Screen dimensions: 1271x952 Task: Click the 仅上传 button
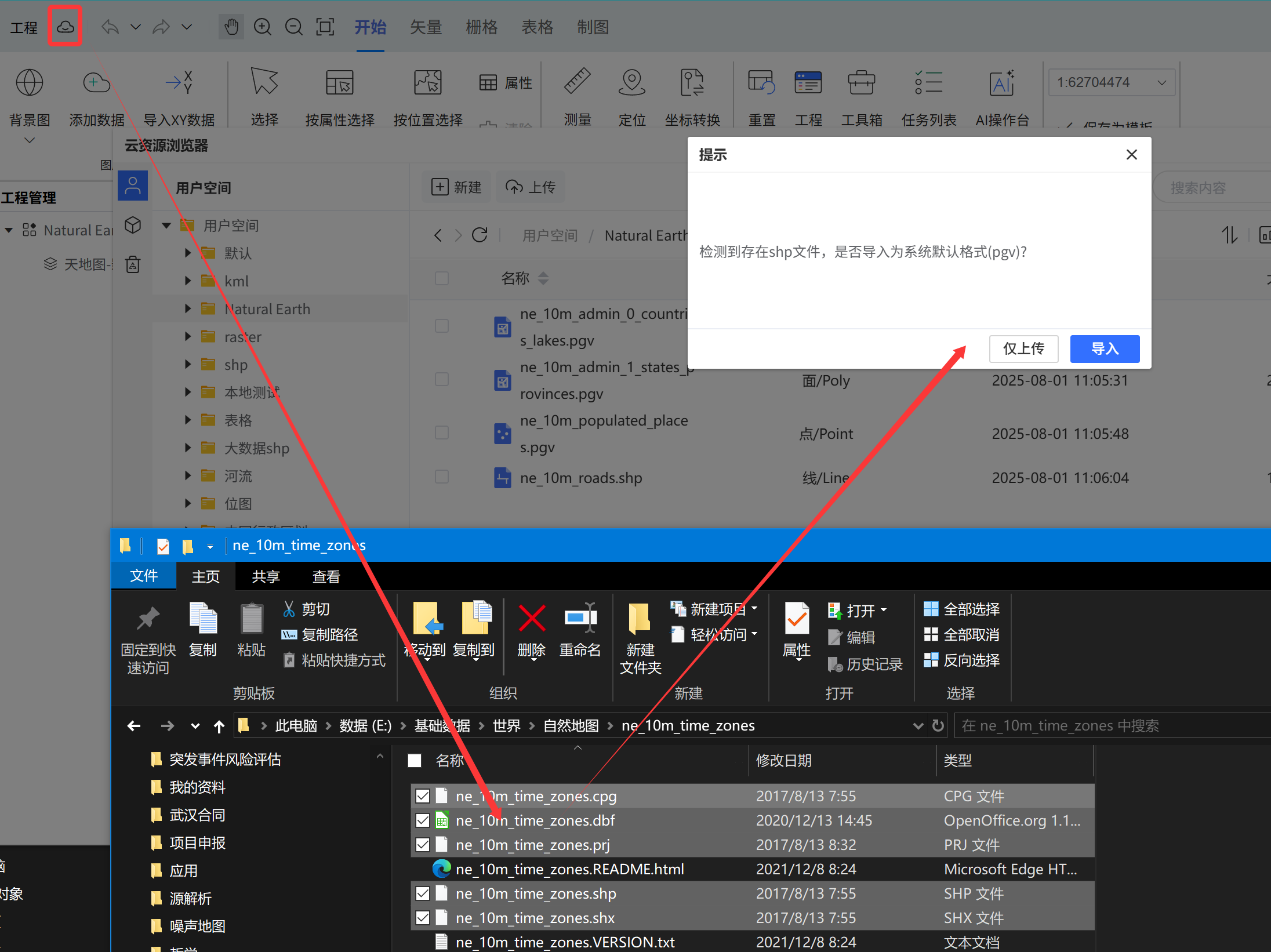tap(1023, 348)
